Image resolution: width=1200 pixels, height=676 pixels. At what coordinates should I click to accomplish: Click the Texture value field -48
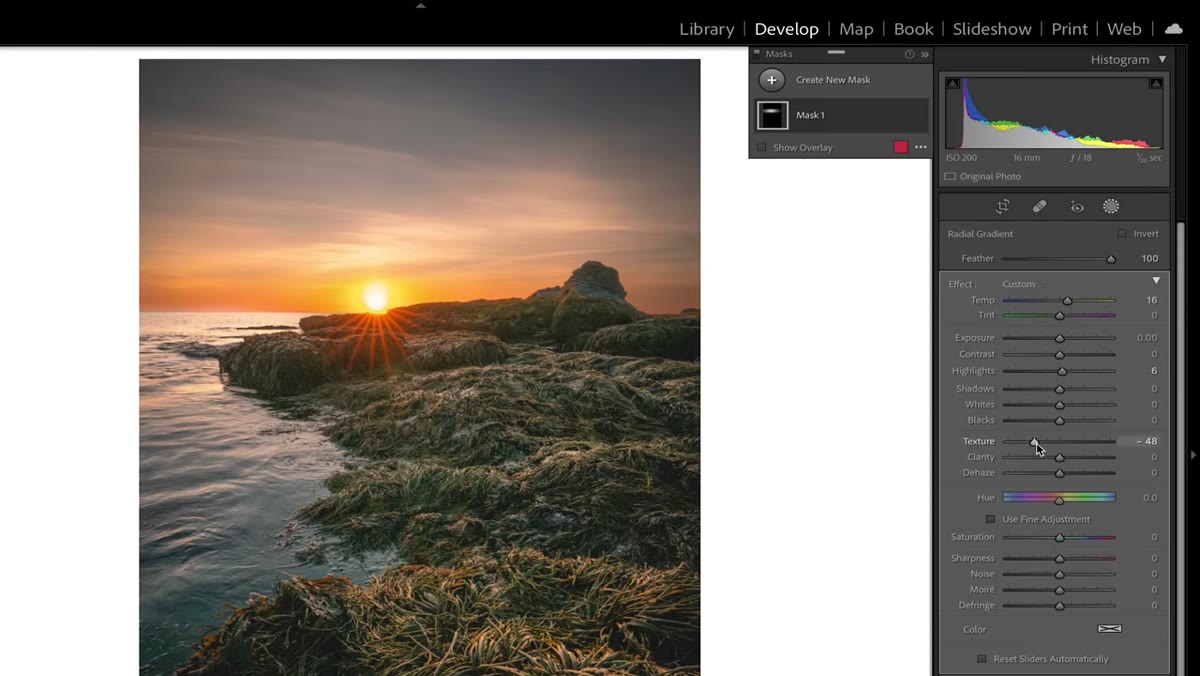click(x=1141, y=441)
